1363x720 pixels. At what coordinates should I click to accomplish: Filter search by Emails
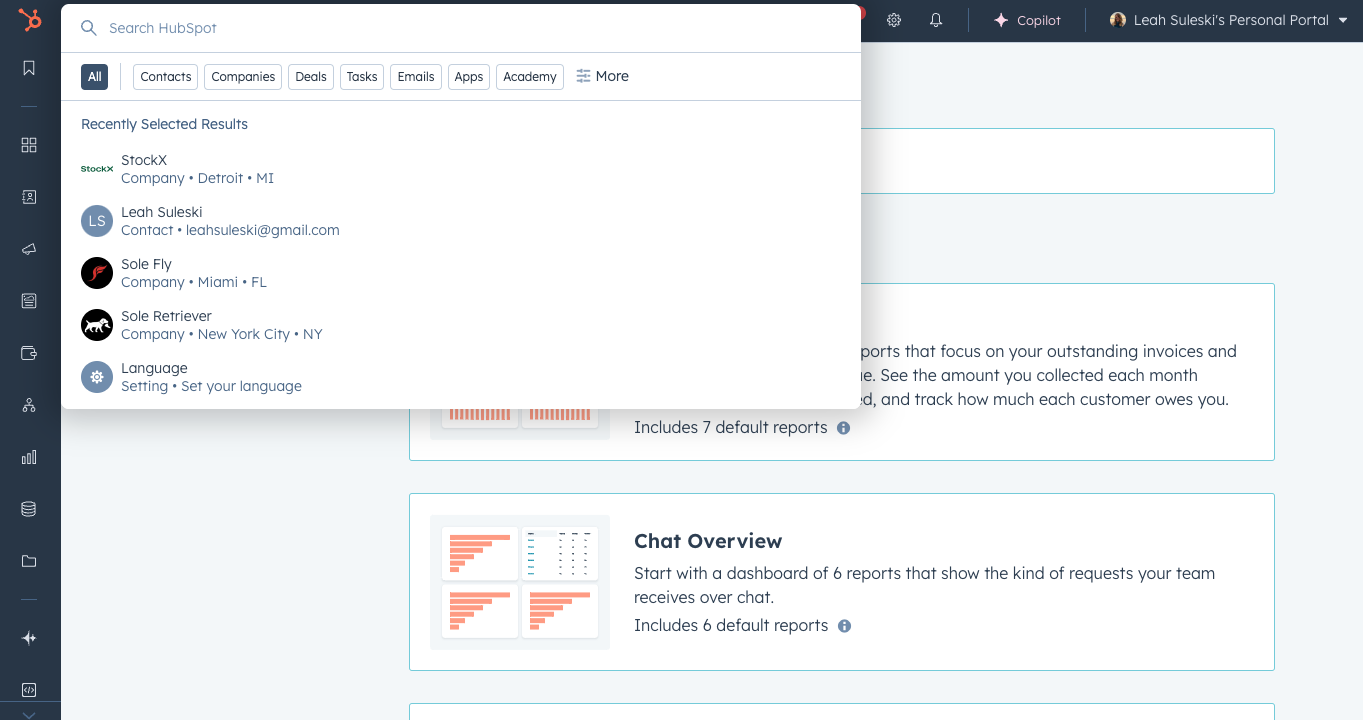pyautogui.click(x=416, y=77)
